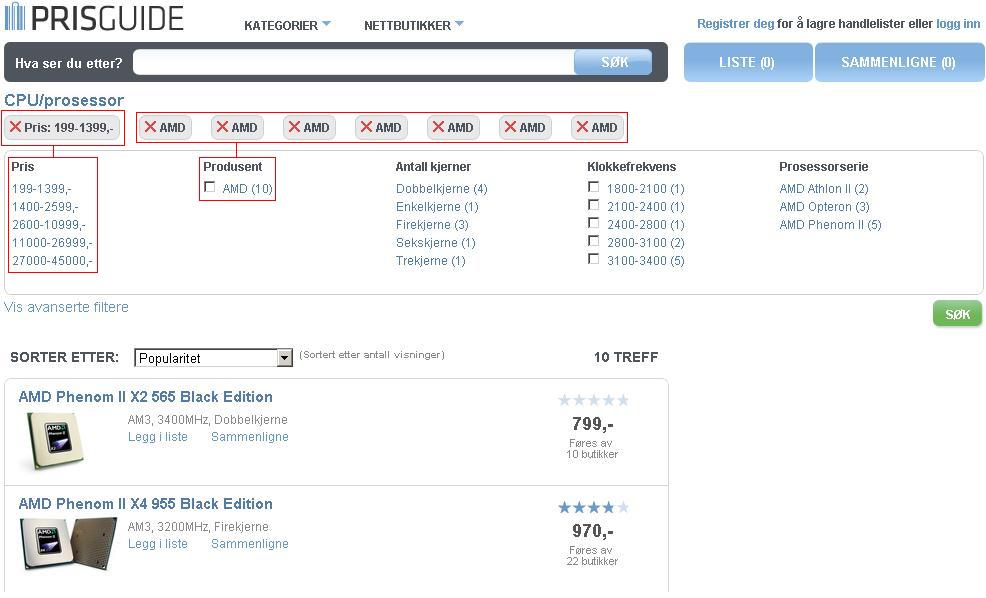This screenshot has height=598, width=986.
Task: Click the blue SØK button in search bar
Action: [x=613, y=62]
